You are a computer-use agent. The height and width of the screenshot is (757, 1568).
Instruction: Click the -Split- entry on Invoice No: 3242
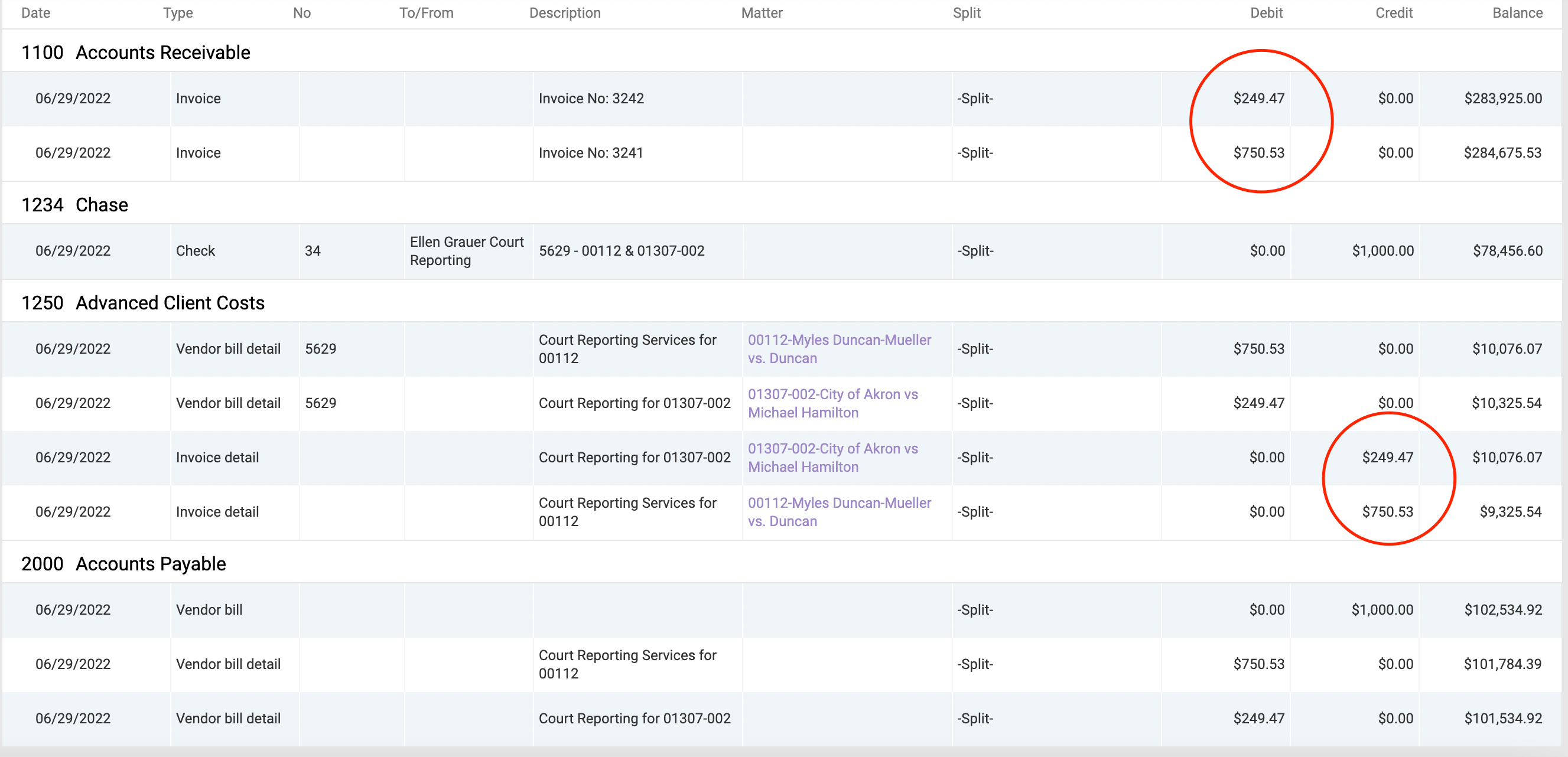click(x=974, y=98)
